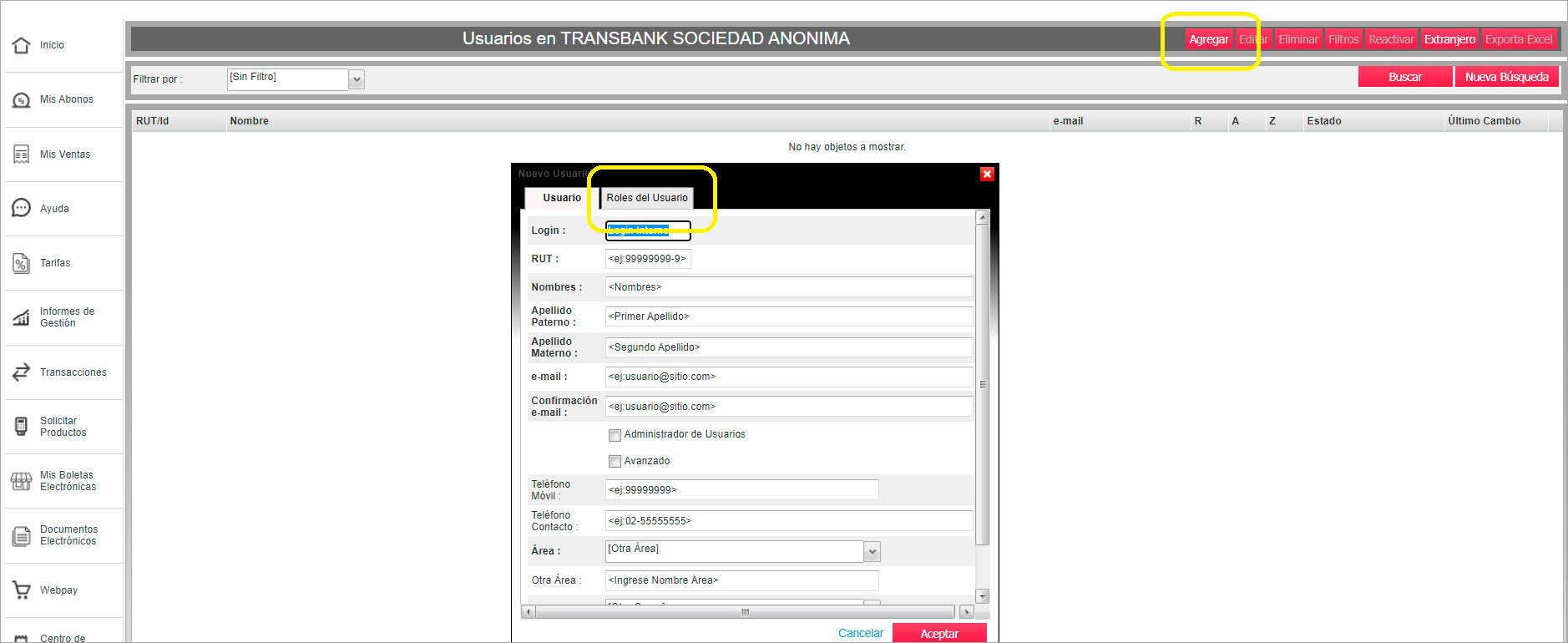Open the Mis Ventas receipt icon
The image size is (1568, 643).
click(x=22, y=154)
